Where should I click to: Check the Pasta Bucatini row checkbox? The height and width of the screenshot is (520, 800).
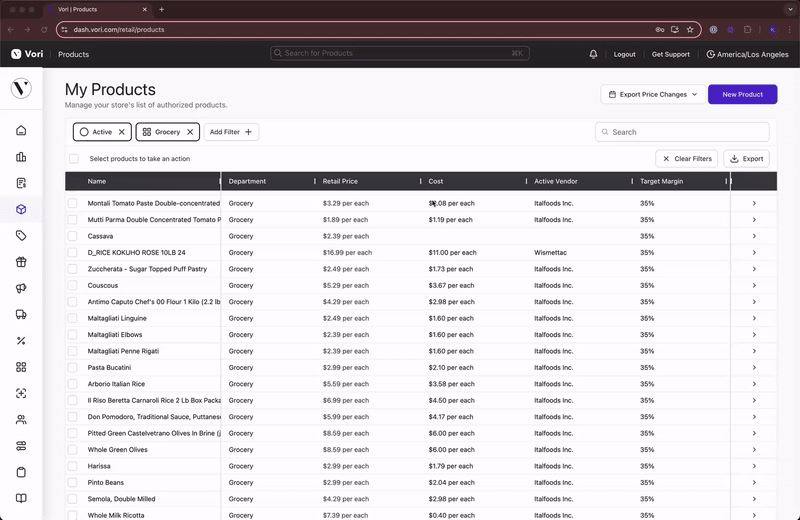(x=72, y=367)
